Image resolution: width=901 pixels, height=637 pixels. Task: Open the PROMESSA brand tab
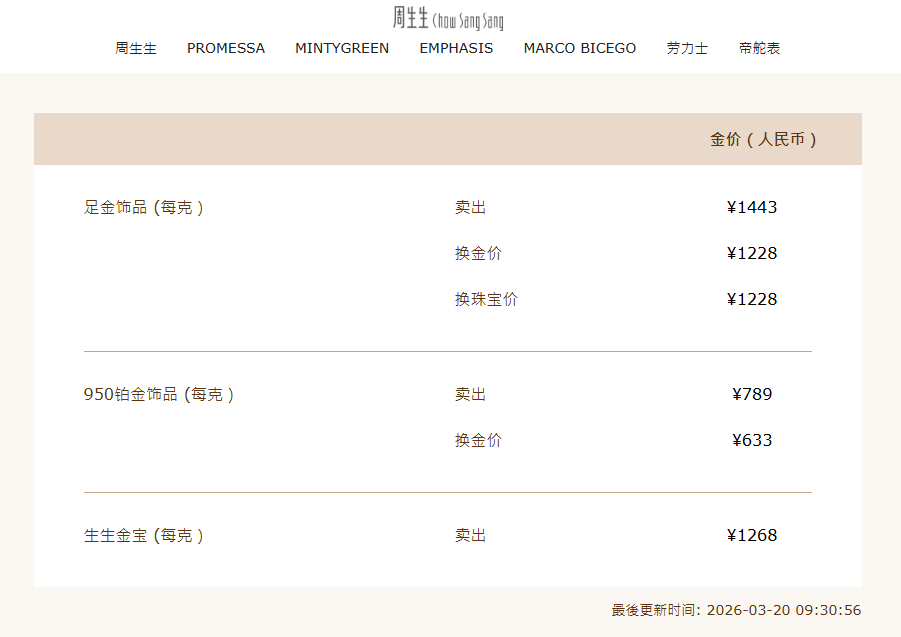coord(226,48)
